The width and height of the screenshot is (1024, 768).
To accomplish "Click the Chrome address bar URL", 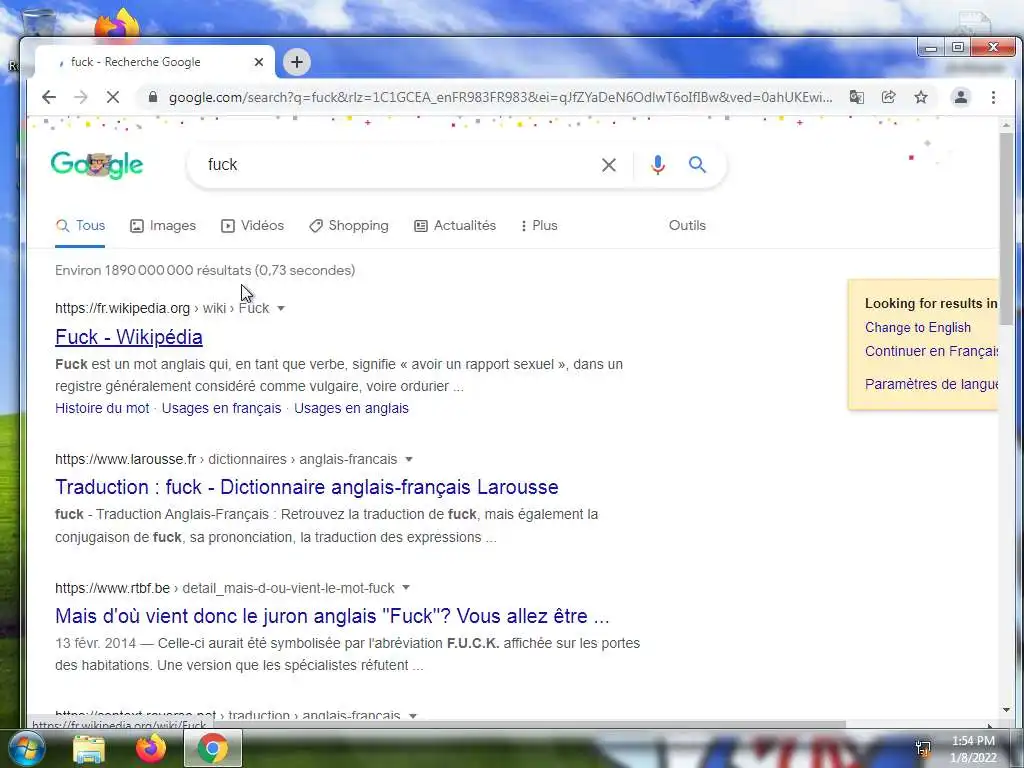I will coord(500,97).
